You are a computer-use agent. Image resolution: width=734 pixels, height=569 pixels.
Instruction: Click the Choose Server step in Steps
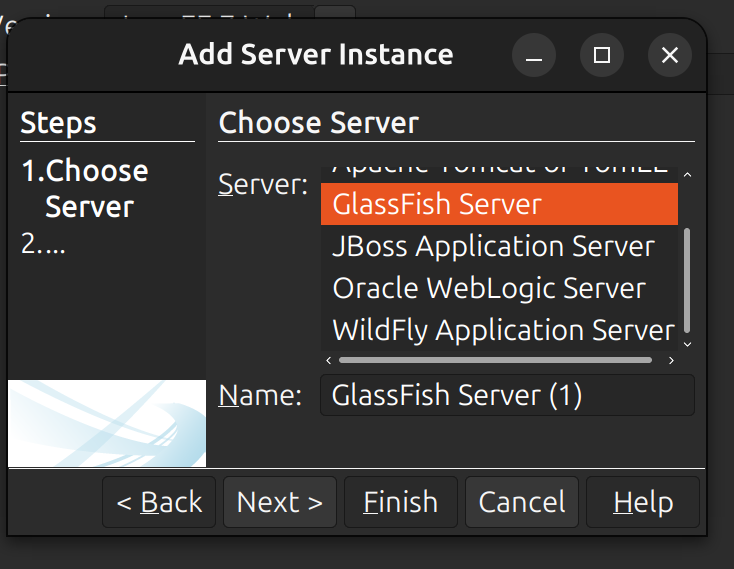(x=85, y=188)
